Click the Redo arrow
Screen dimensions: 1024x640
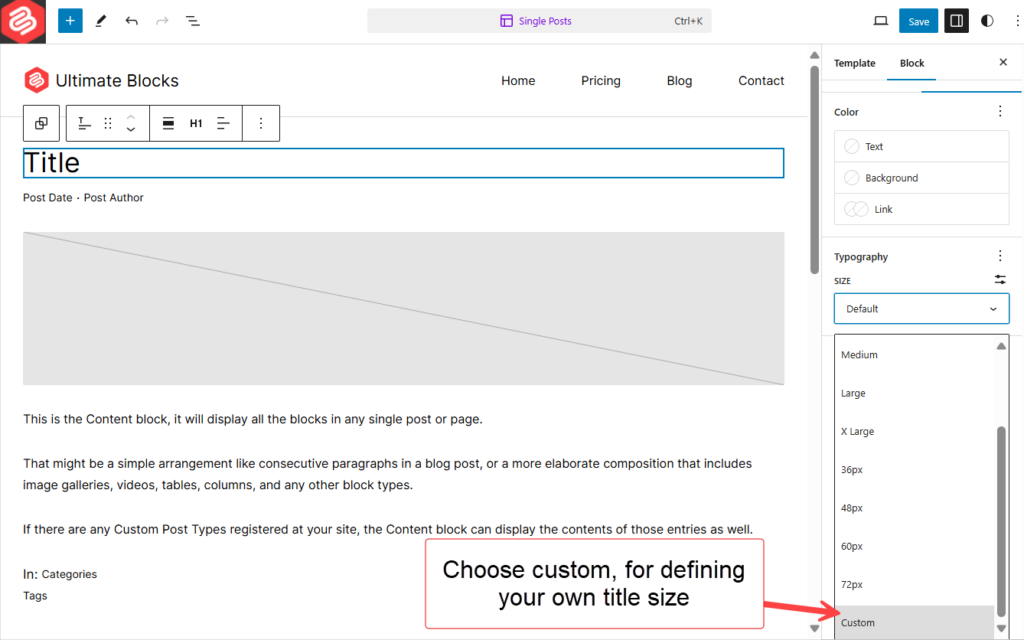(x=161, y=20)
